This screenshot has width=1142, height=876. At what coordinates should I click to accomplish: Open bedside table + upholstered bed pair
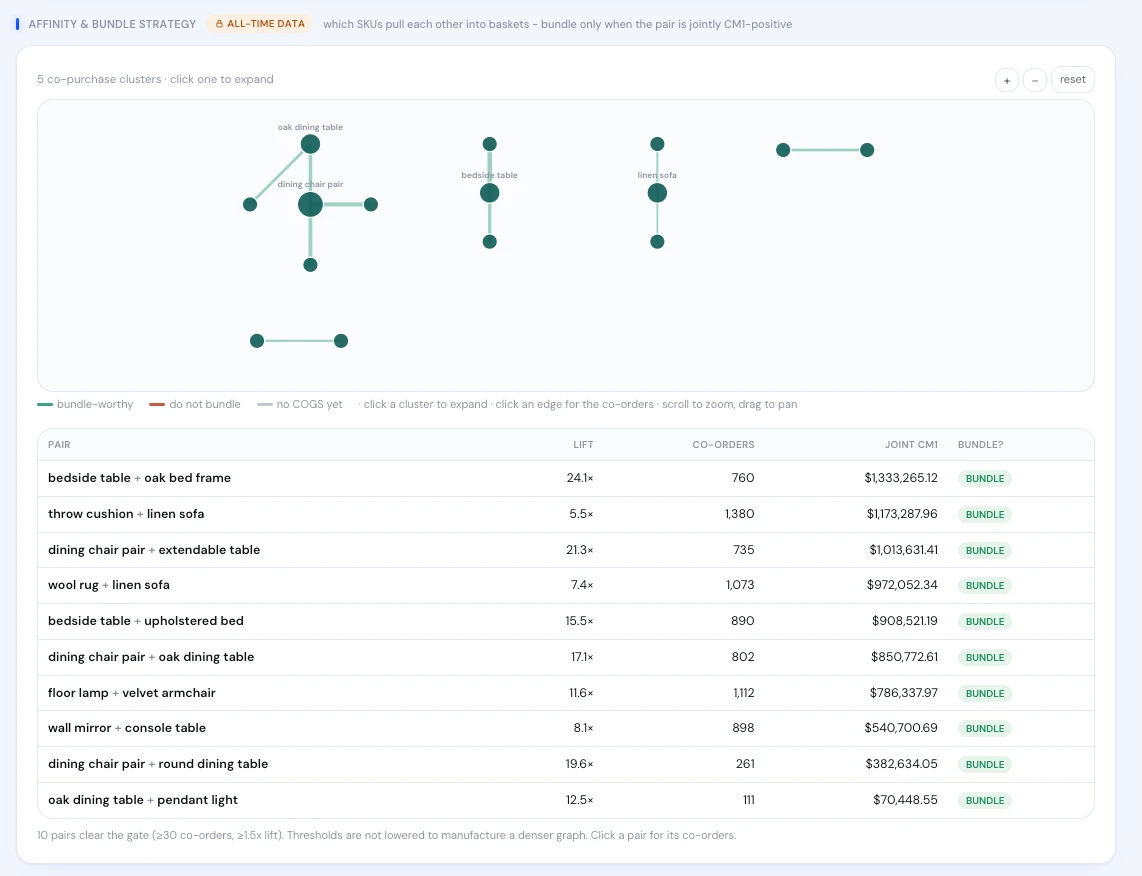click(x=566, y=621)
